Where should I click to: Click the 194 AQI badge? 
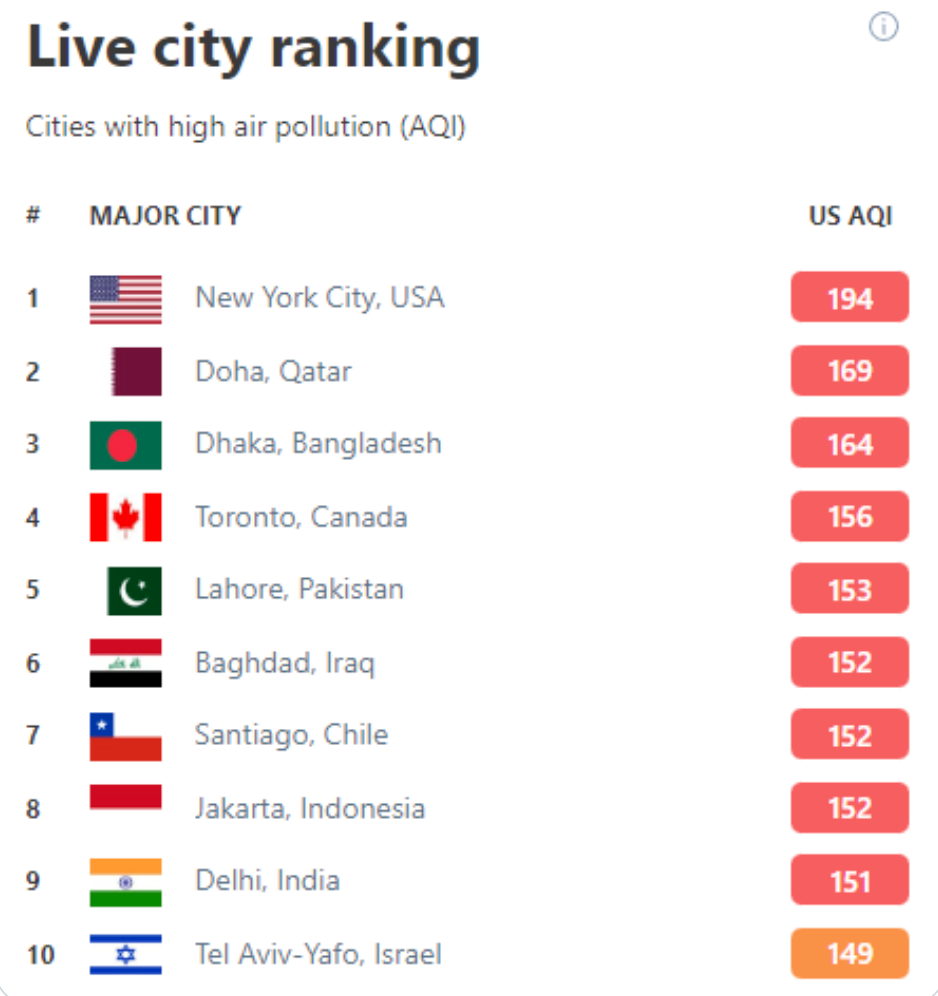(849, 298)
